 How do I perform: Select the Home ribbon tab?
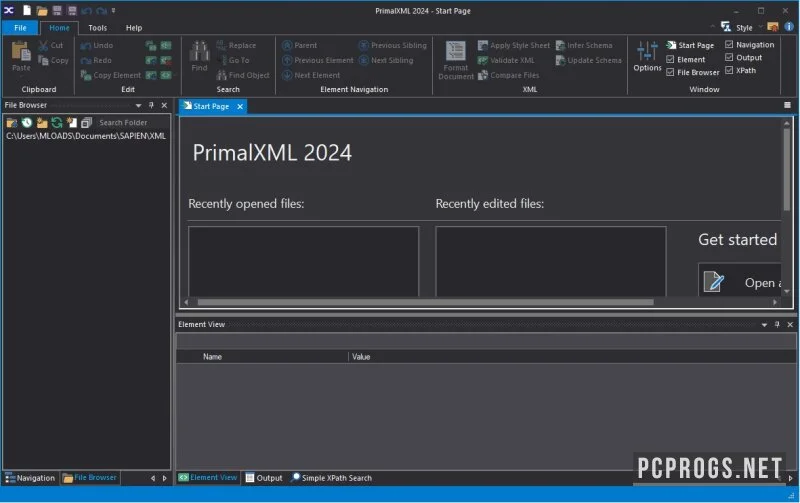click(59, 28)
